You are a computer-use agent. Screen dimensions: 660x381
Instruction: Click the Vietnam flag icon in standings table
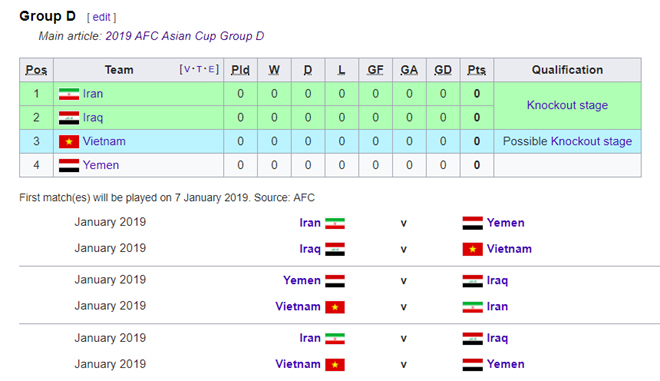pos(69,141)
